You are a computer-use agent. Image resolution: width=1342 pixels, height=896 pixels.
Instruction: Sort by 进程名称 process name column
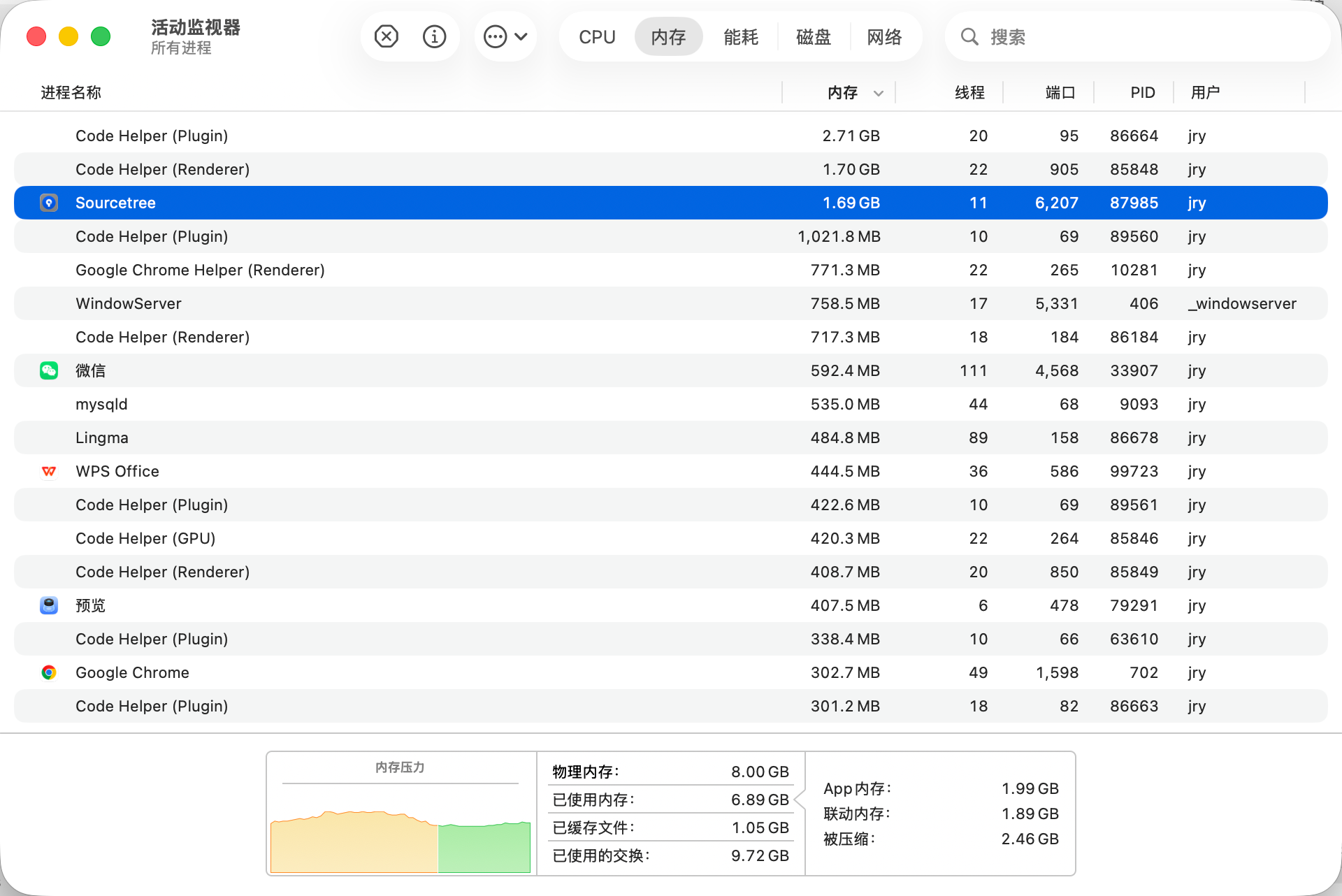pyautogui.click(x=71, y=92)
